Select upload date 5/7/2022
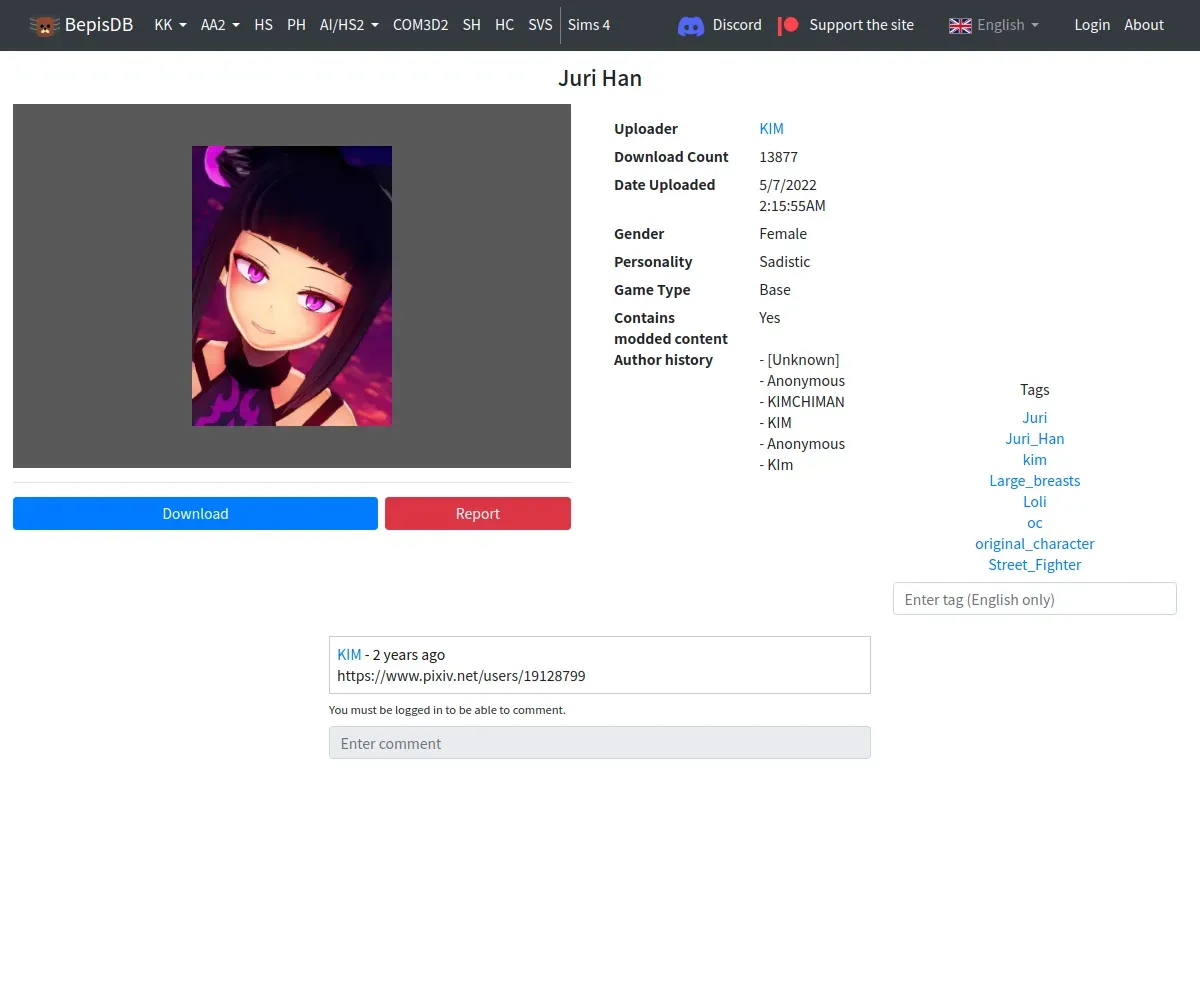Screen dimensions: 1200x1000 click(788, 185)
